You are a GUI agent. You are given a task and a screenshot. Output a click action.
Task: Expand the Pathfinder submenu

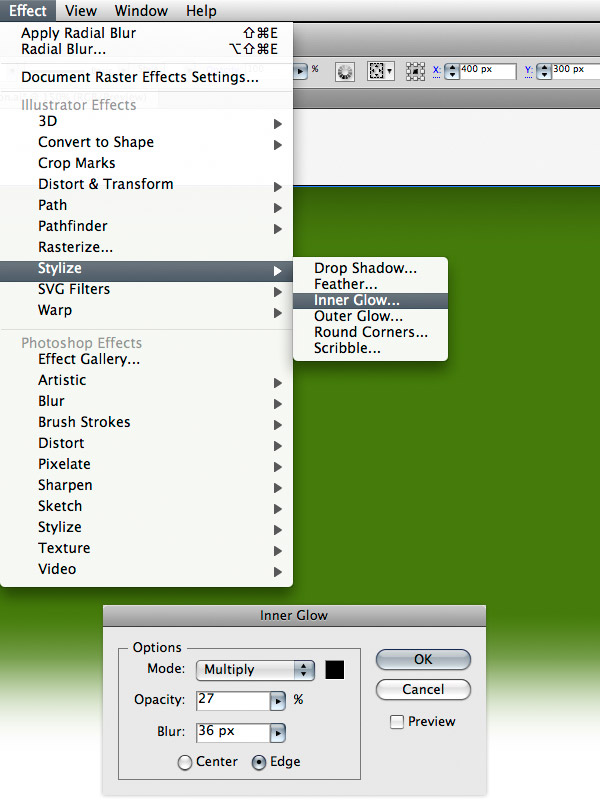click(x=146, y=226)
